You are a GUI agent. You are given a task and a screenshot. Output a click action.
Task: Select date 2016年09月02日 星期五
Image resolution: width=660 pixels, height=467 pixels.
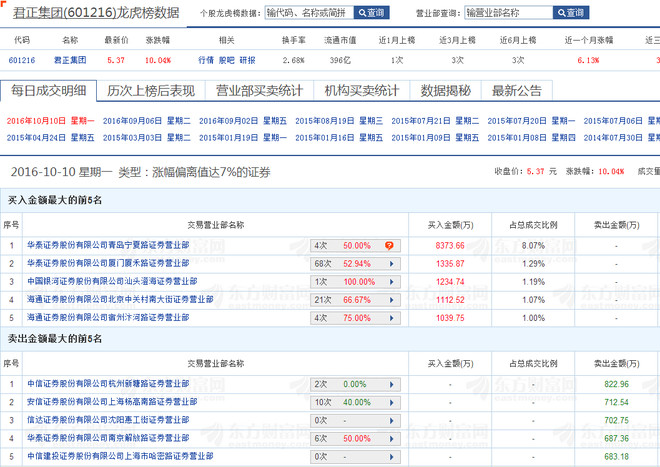pyautogui.click(x=243, y=121)
